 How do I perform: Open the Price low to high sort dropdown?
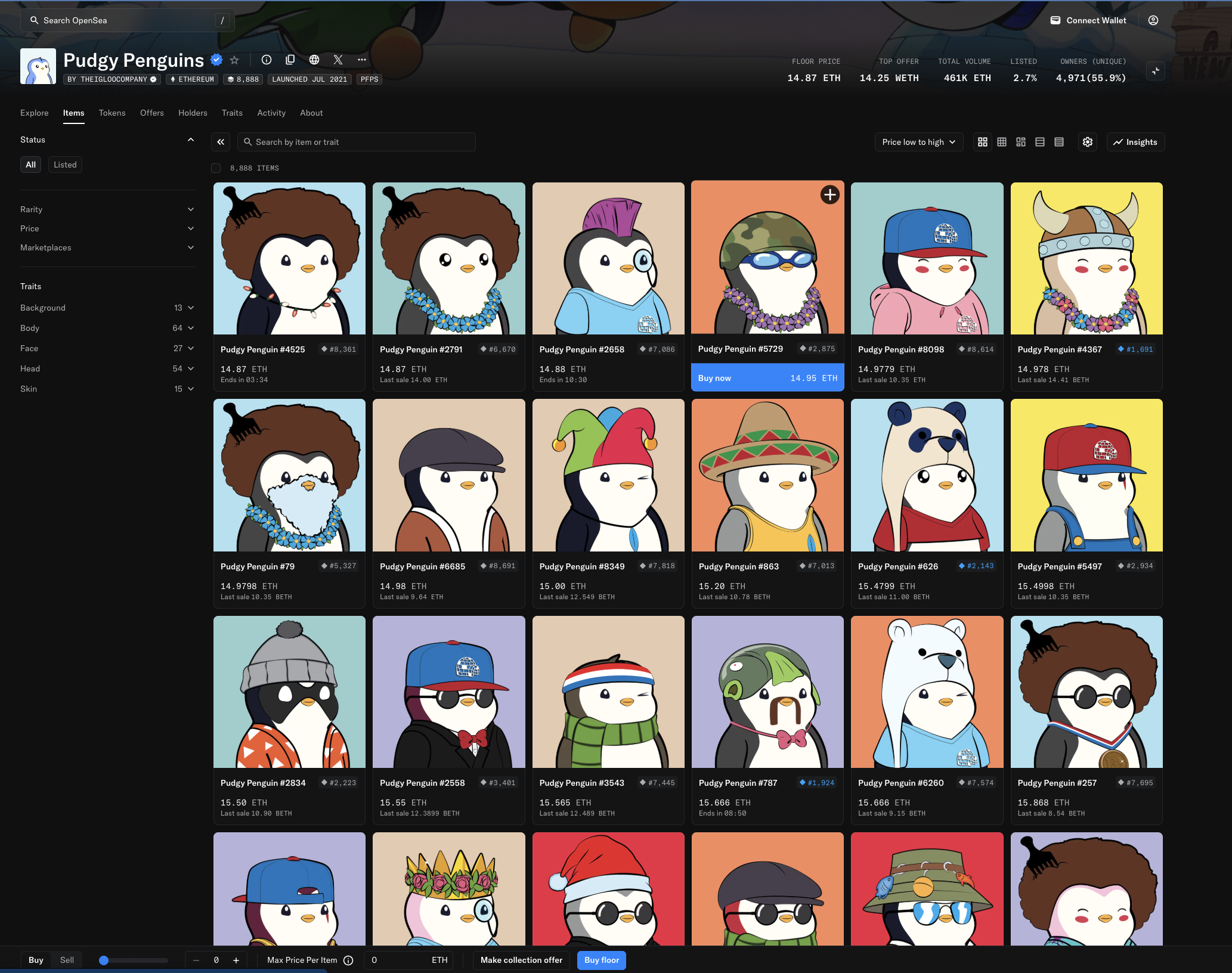click(x=918, y=142)
